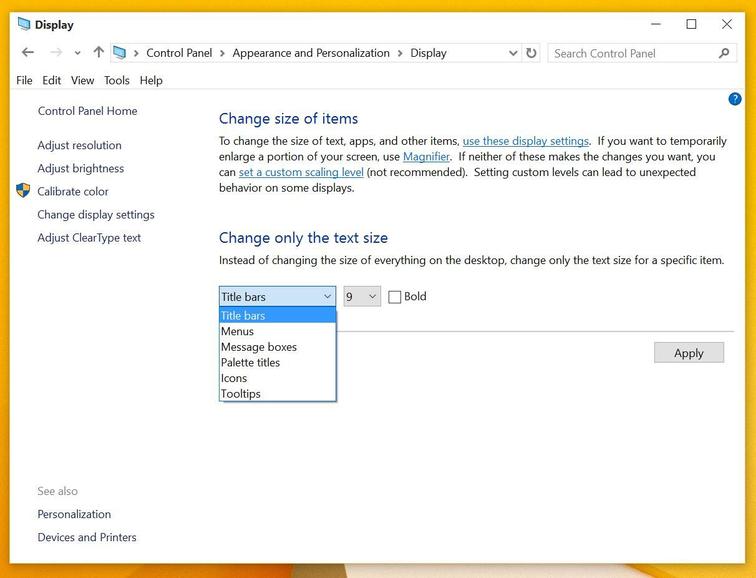Open Calibrate color link
The height and width of the screenshot is (578, 756).
pyautogui.click(x=73, y=191)
